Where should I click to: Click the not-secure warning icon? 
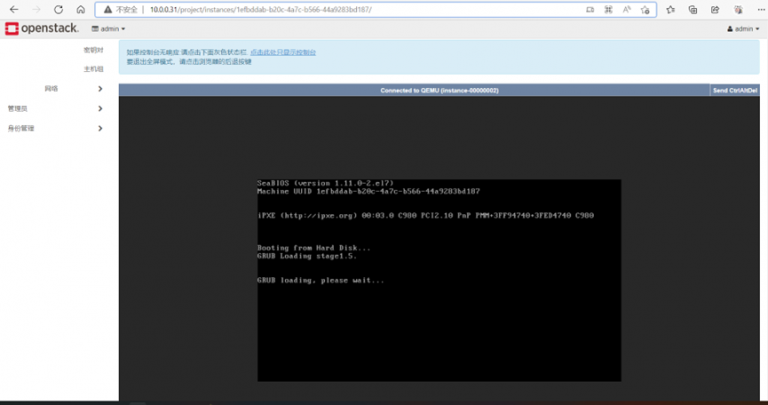[108, 9]
